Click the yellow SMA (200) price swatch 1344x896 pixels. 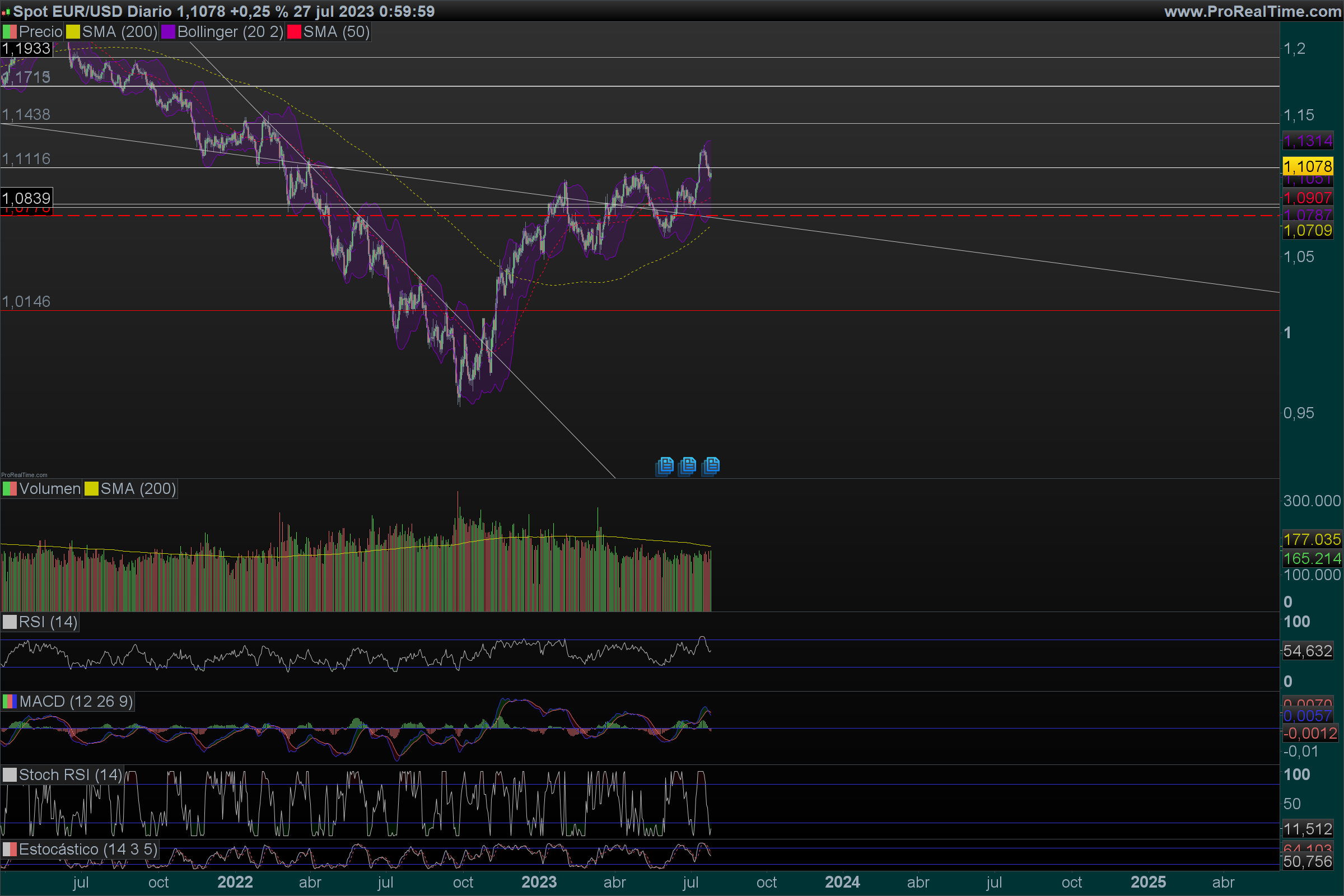click(73, 32)
